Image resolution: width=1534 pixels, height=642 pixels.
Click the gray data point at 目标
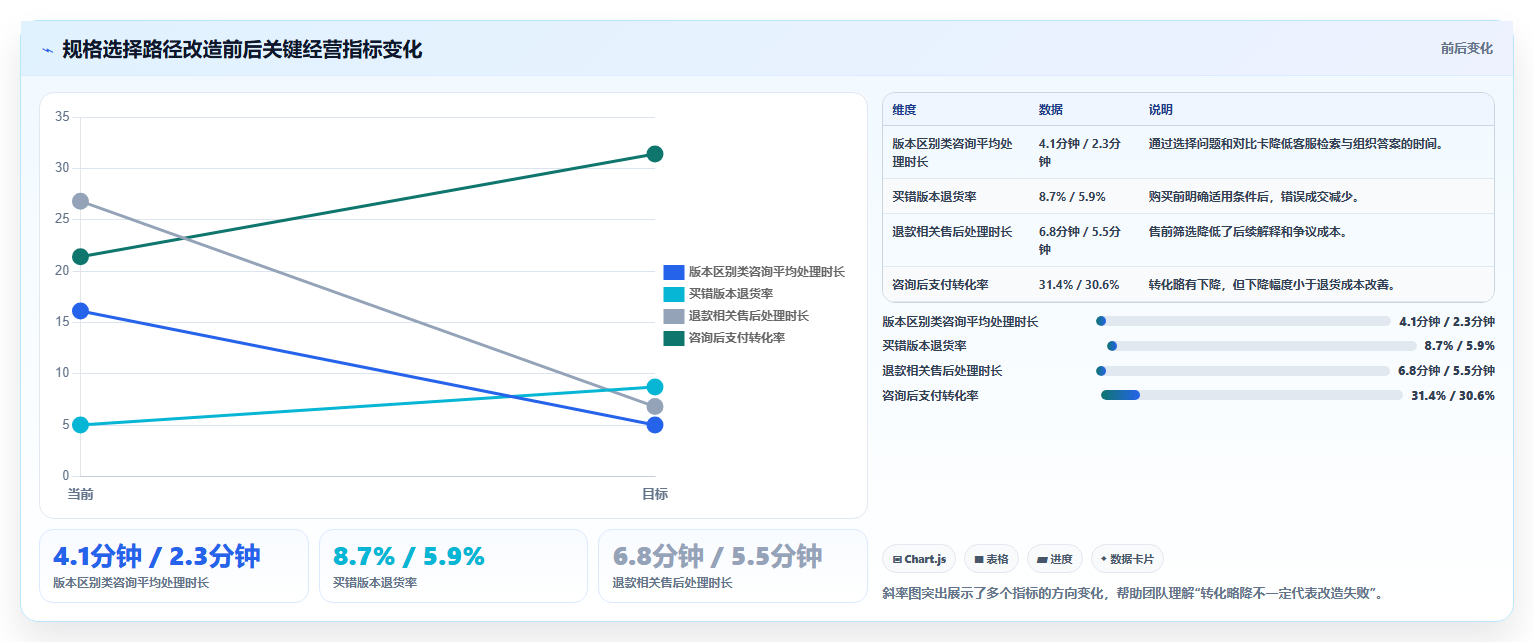655,406
